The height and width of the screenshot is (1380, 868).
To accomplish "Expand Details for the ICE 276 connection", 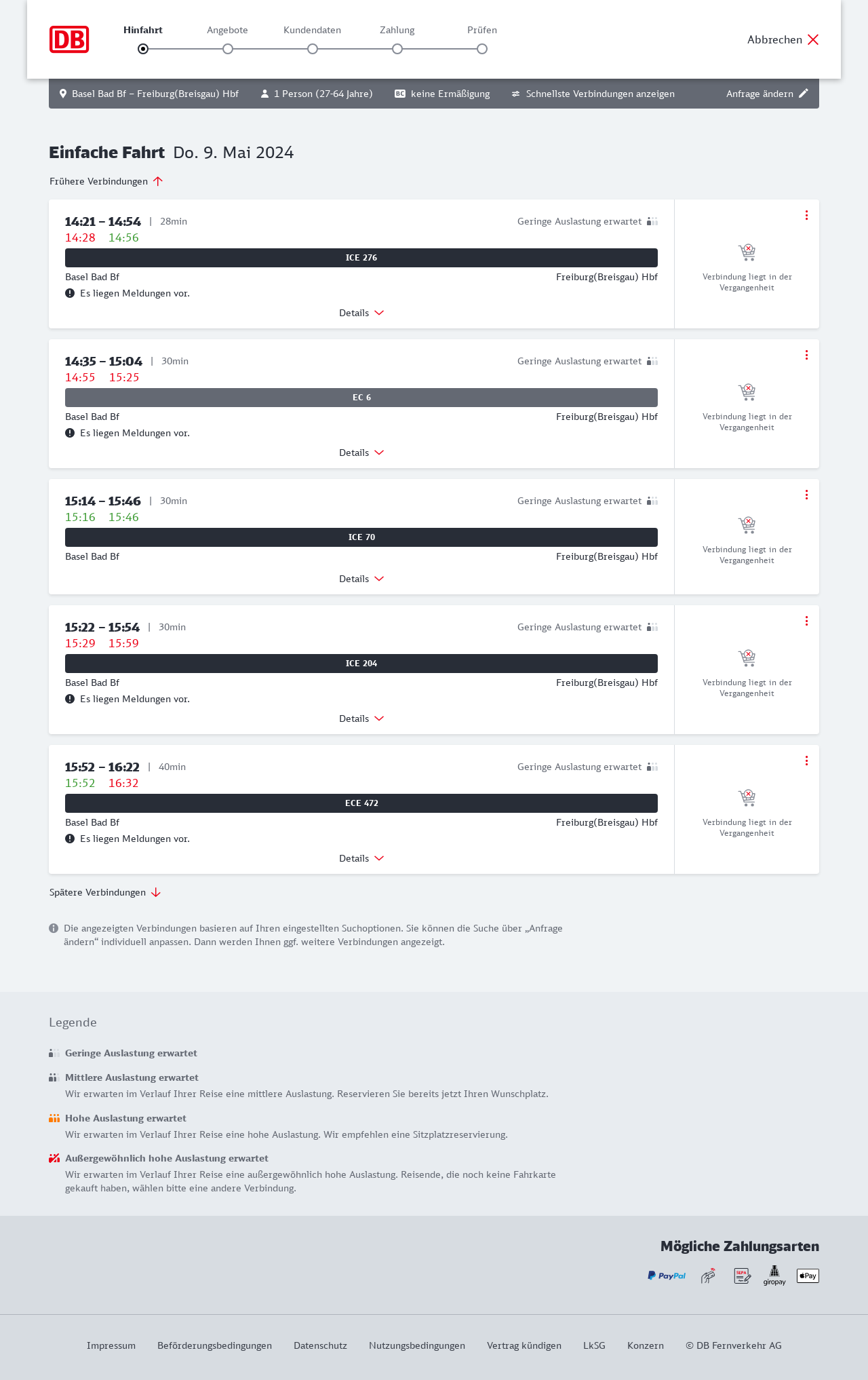I will pos(361,313).
